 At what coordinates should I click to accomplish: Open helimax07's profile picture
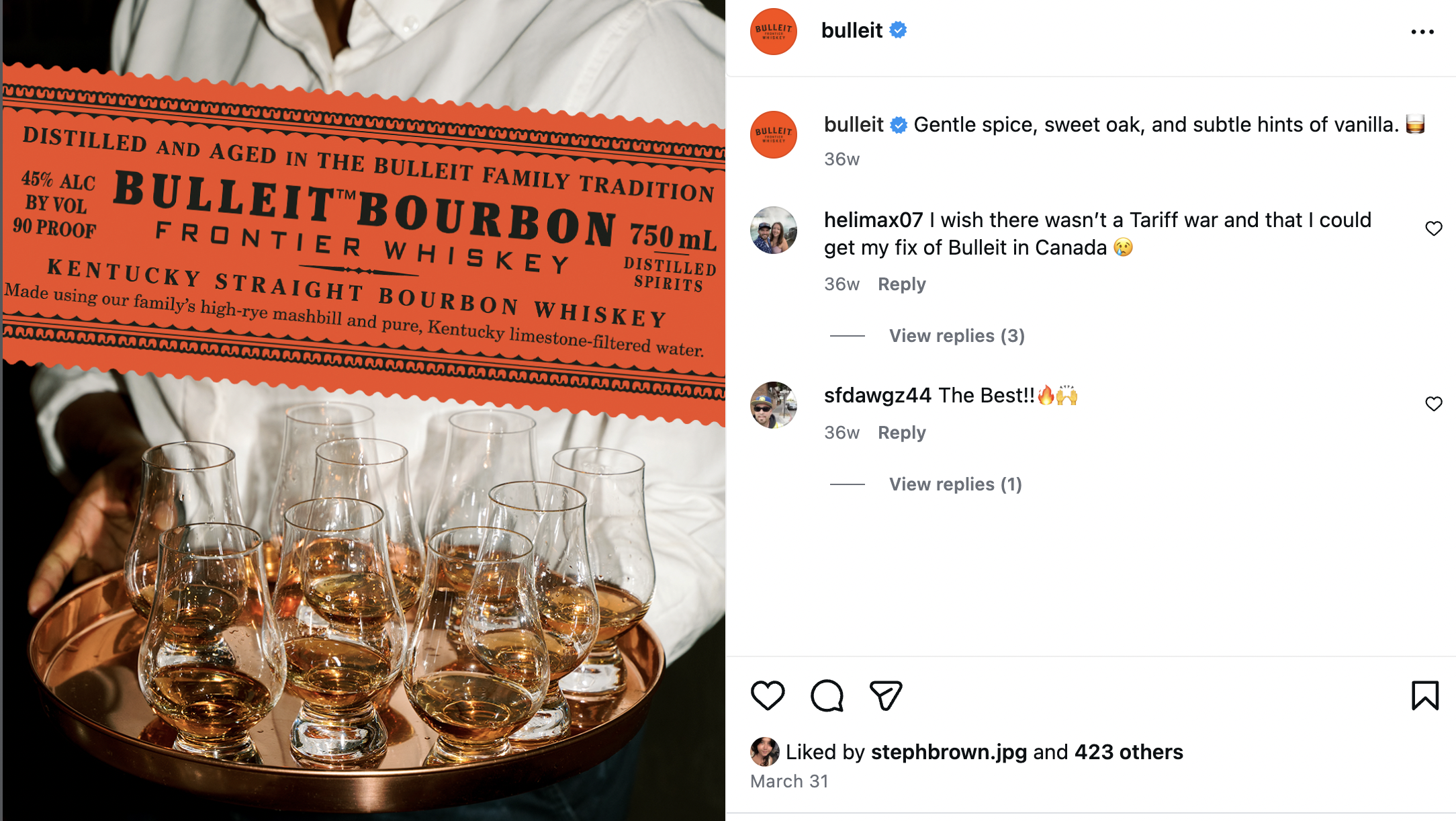(x=774, y=230)
